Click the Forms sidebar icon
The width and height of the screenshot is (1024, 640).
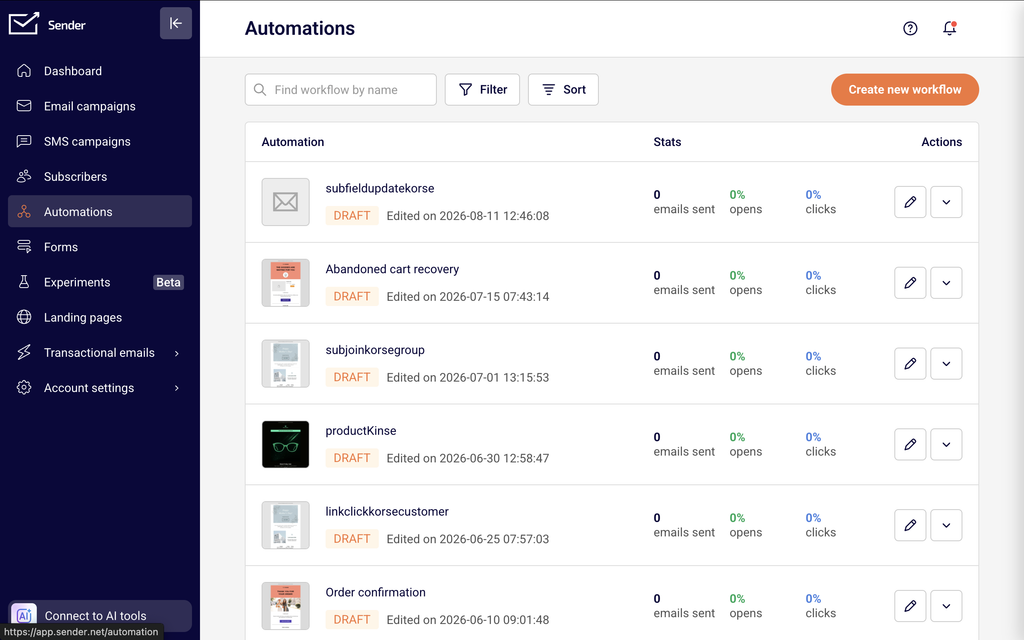click(24, 247)
